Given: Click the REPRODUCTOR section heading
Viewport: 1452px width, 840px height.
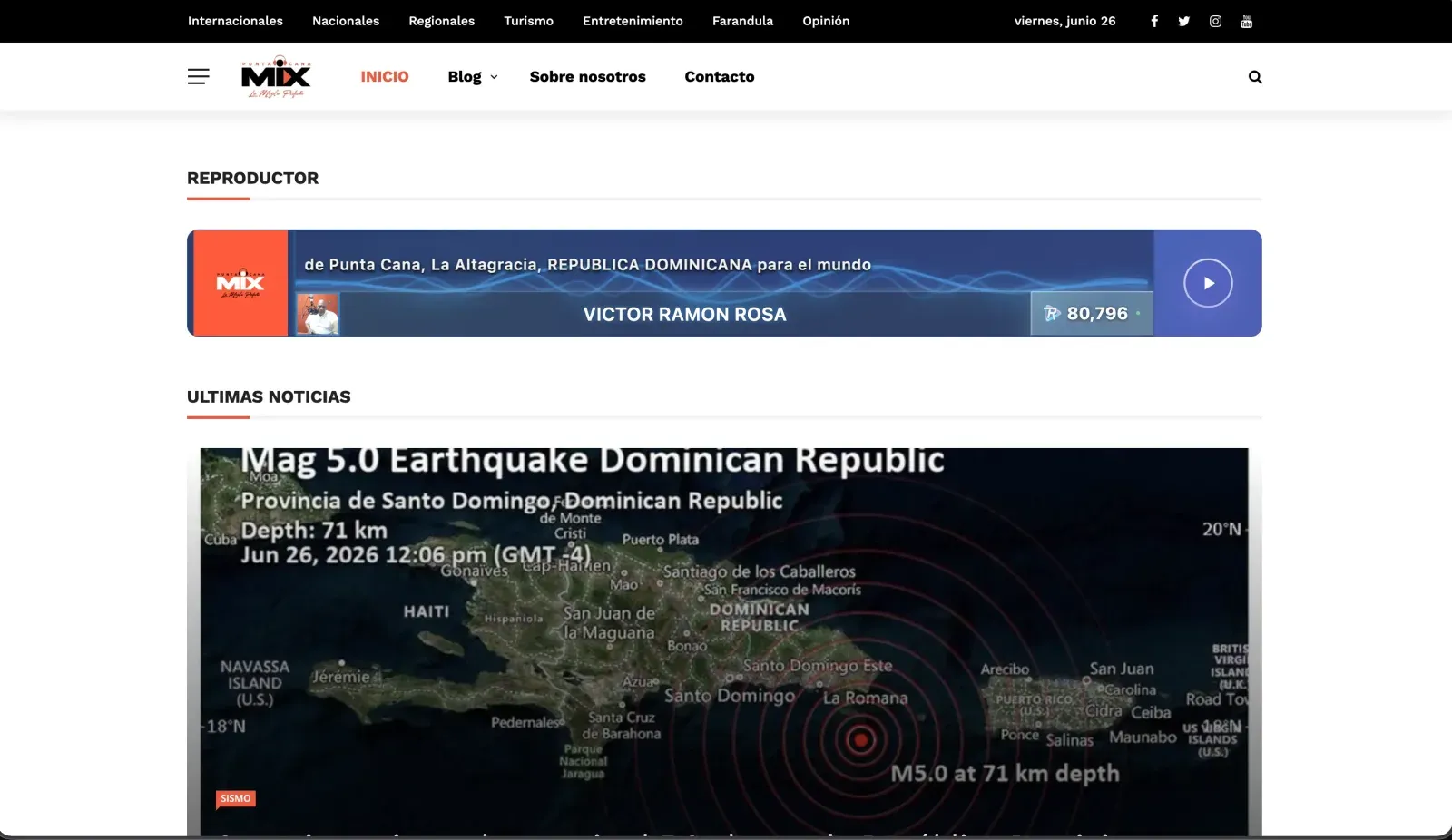Looking at the screenshot, I should coord(253,178).
